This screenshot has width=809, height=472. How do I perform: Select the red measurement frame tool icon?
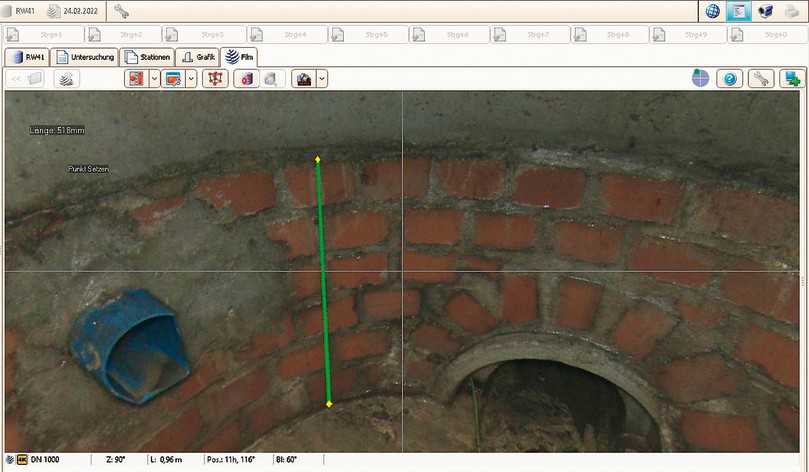(x=214, y=78)
